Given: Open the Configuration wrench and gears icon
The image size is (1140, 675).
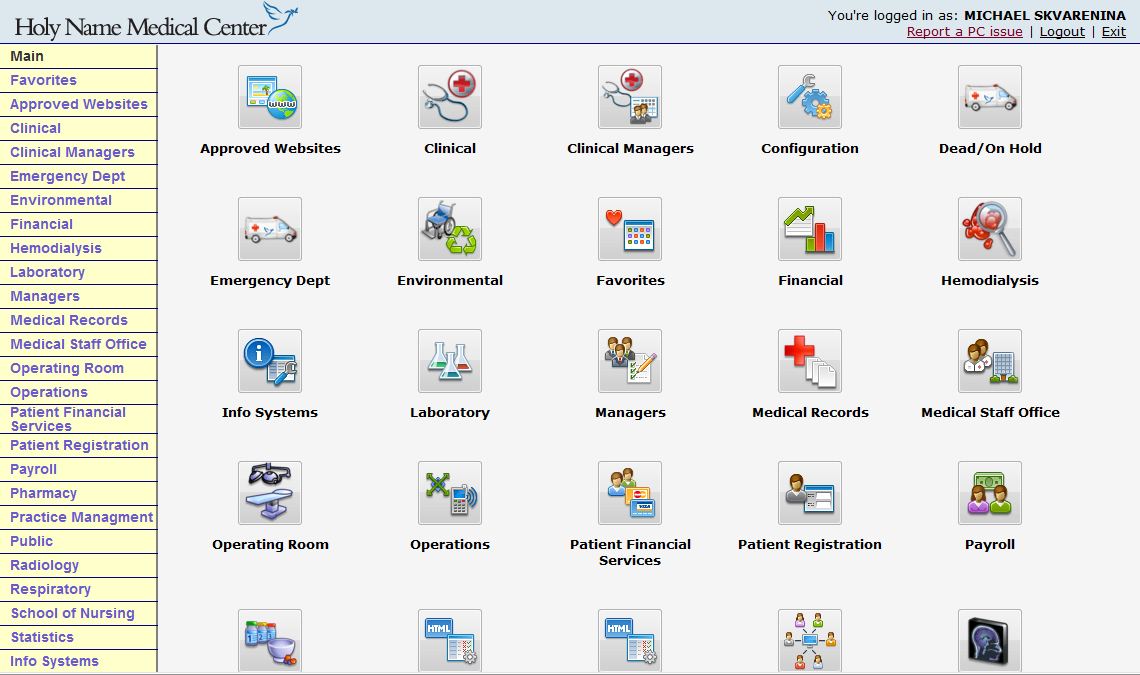Looking at the screenshot, I should coord(810,97).
